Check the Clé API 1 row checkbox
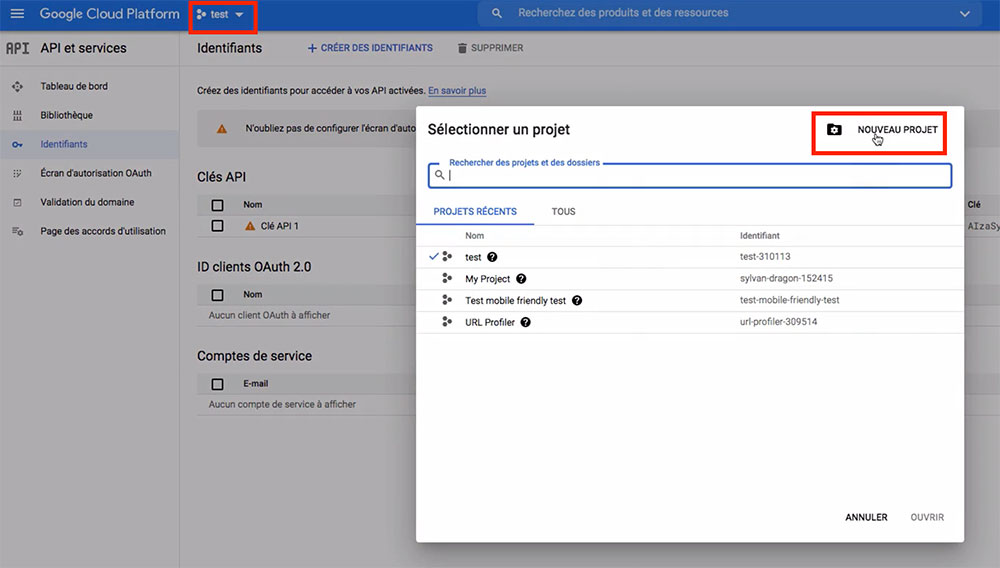This screenshot has width=1000, height=568. [217, 226]
